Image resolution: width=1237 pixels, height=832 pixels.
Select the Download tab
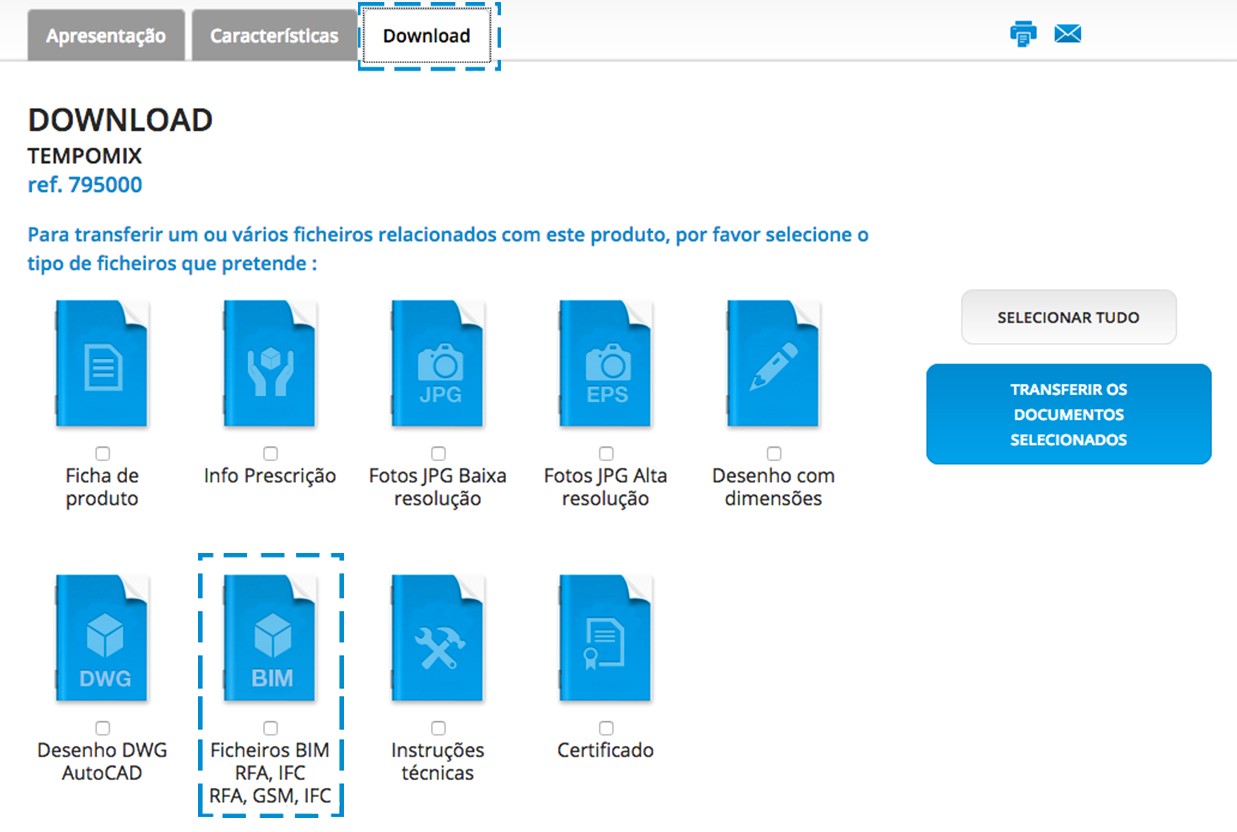pos(427,36)
